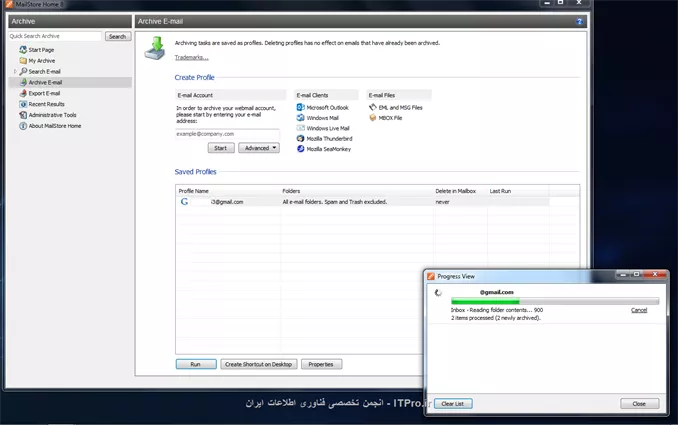Open the Trademarks link
Screen dimensions: 678x425
click(191, 57)
